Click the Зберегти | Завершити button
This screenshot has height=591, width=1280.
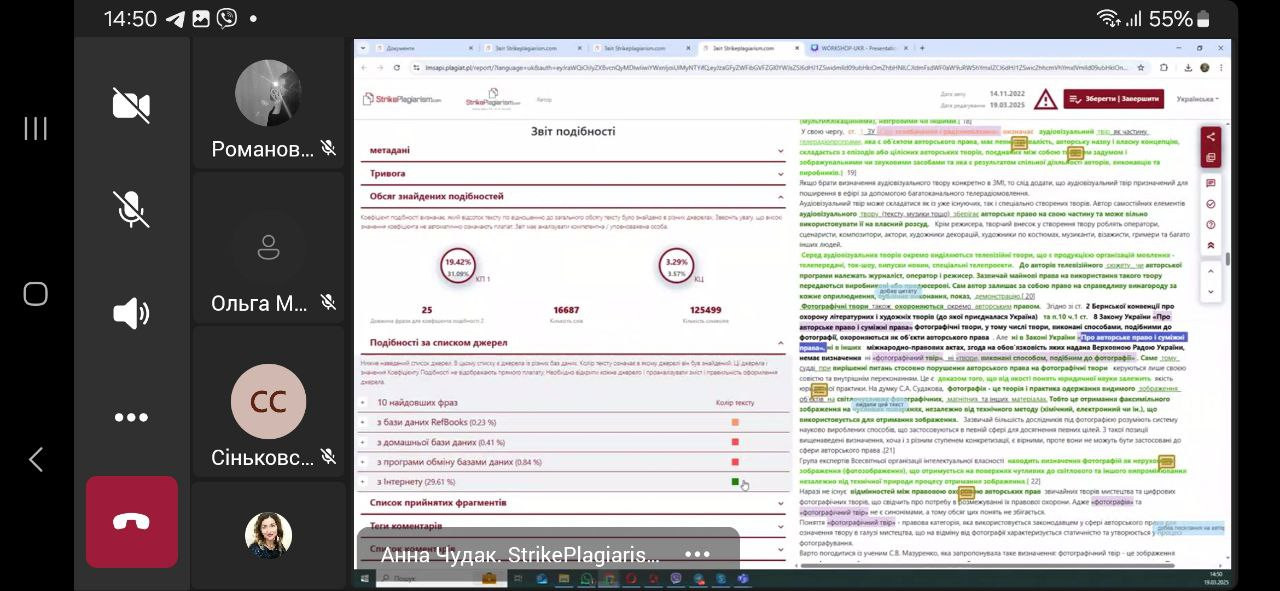pyautogui.click(x=1114, y=99)
